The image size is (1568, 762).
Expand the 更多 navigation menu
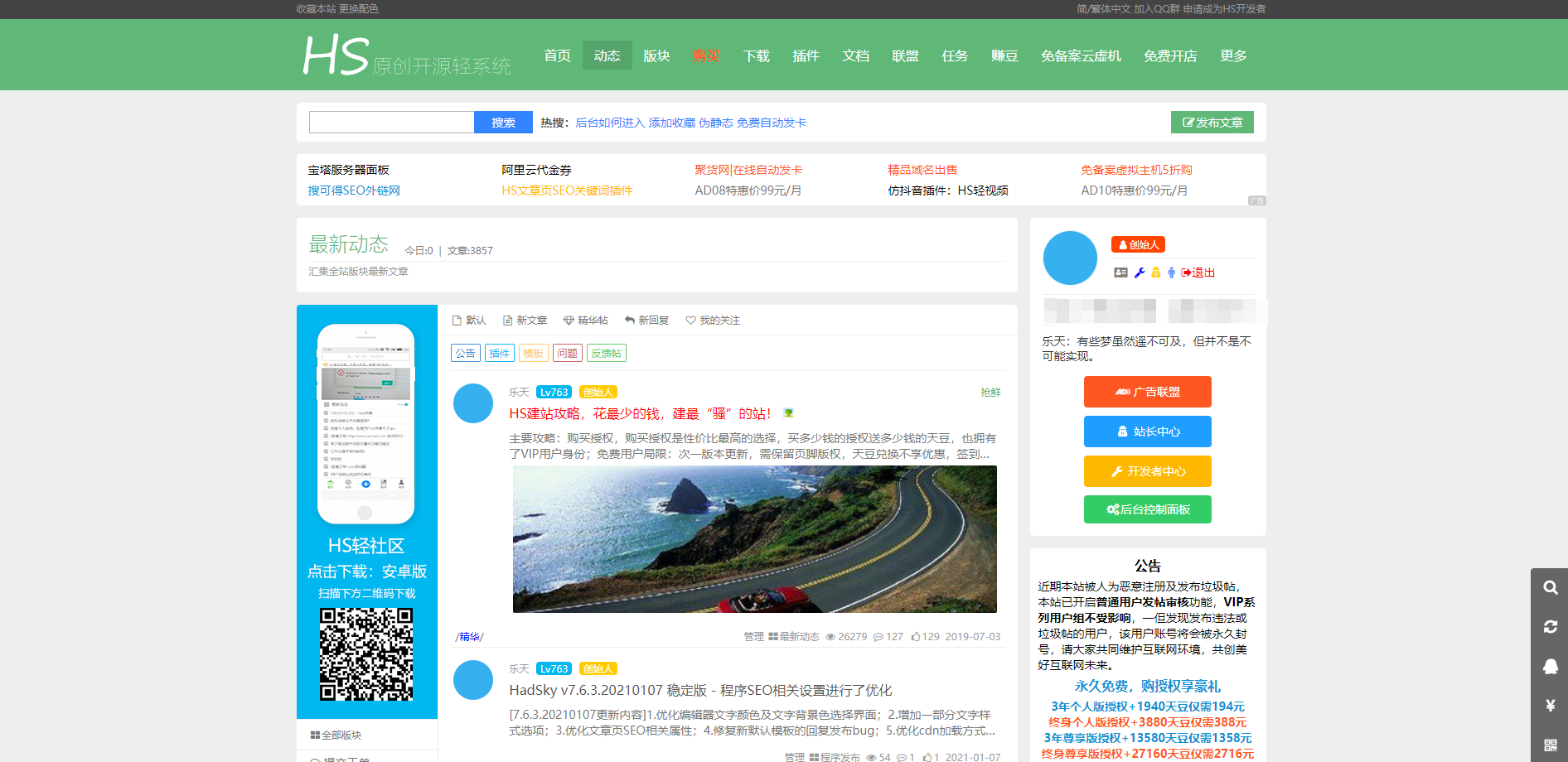(x=1234, y=55)
